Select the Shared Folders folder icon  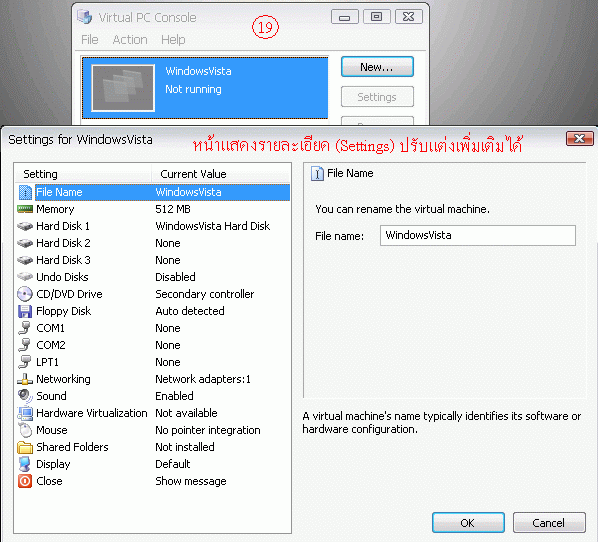click(25, 447)
